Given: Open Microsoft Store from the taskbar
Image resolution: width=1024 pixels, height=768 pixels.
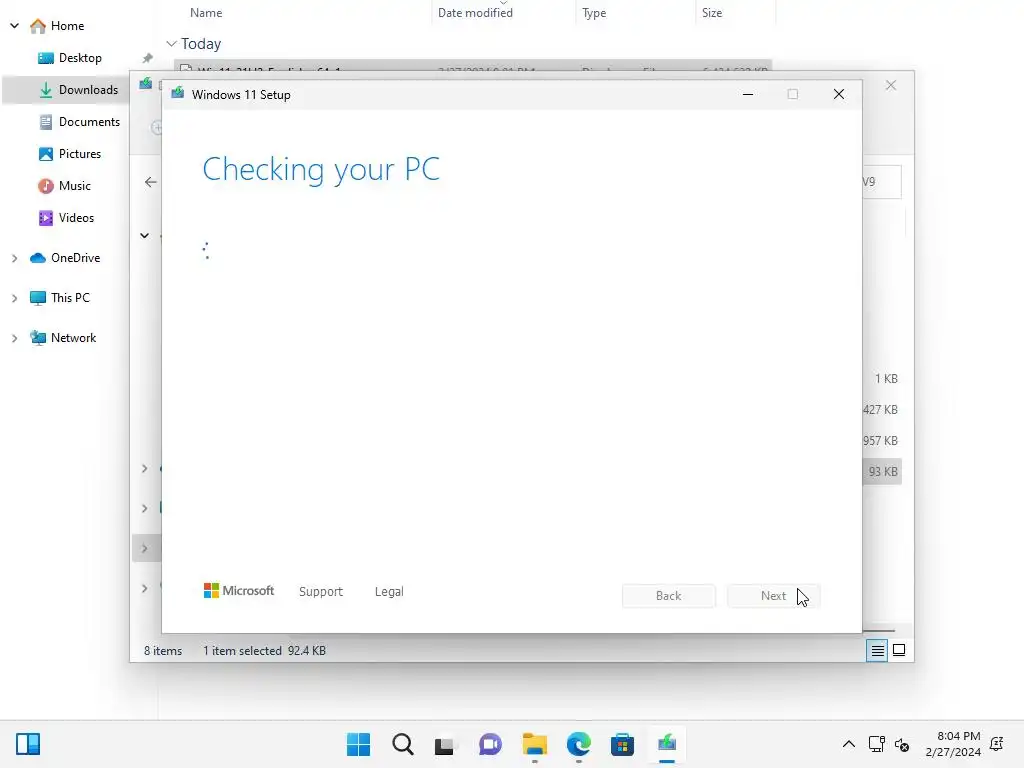Looking at the screenshot, I should click(622, 744).
